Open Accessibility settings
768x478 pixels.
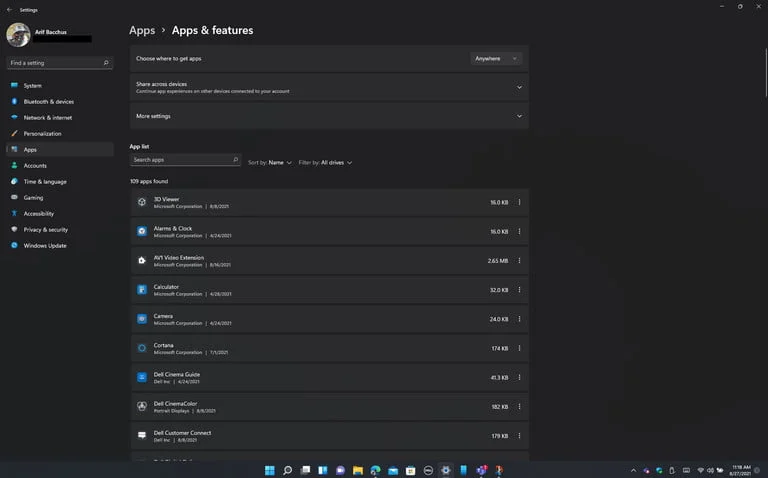(x=60, y=214)
